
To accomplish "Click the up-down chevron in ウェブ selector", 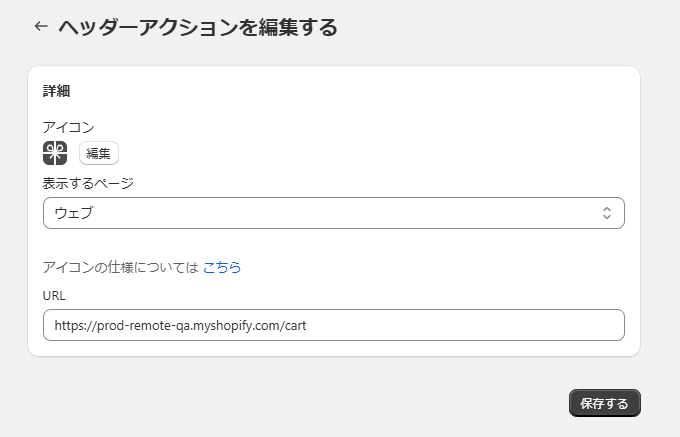I will pyautogui.click(x=607, y=213).
